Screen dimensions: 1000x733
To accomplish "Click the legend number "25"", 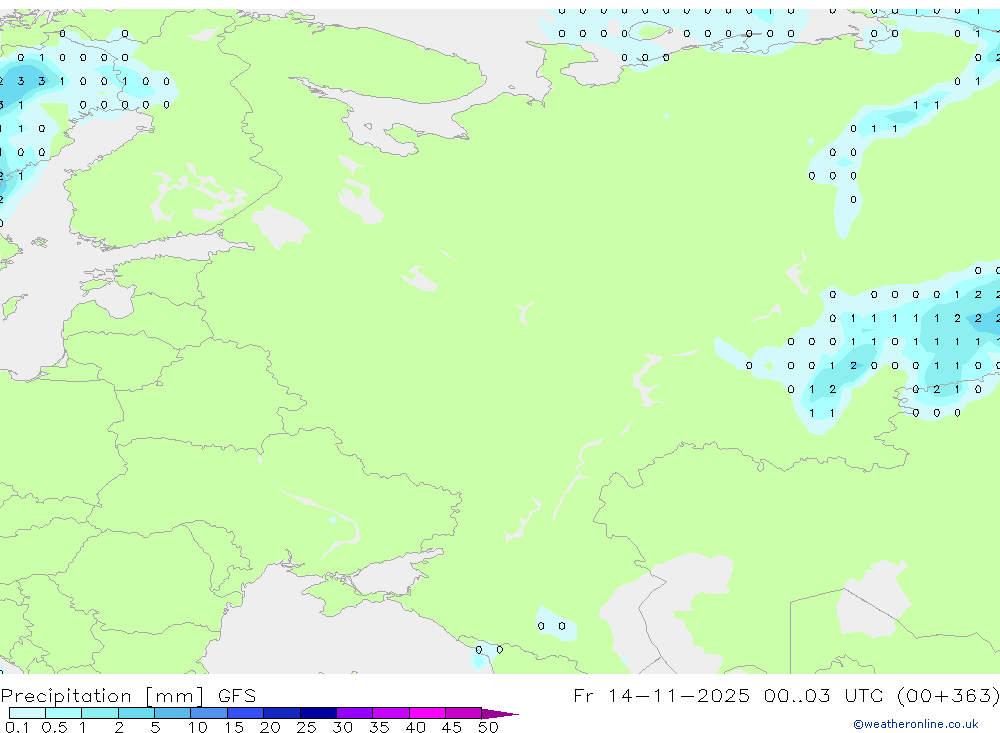I will [x=306, y=727].
